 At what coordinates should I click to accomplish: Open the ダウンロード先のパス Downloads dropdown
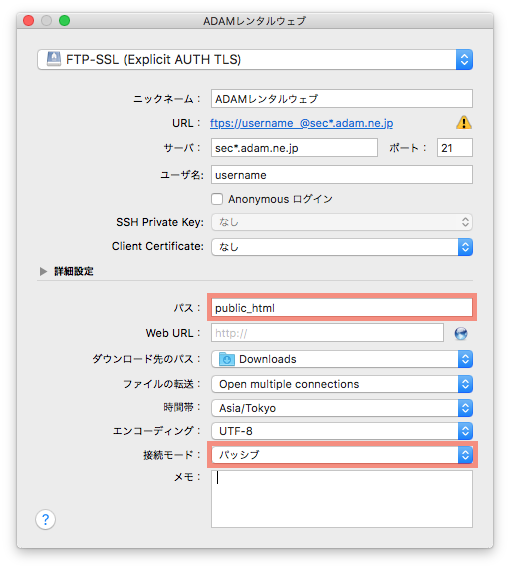pyautogui.click(x=342, y=359)
